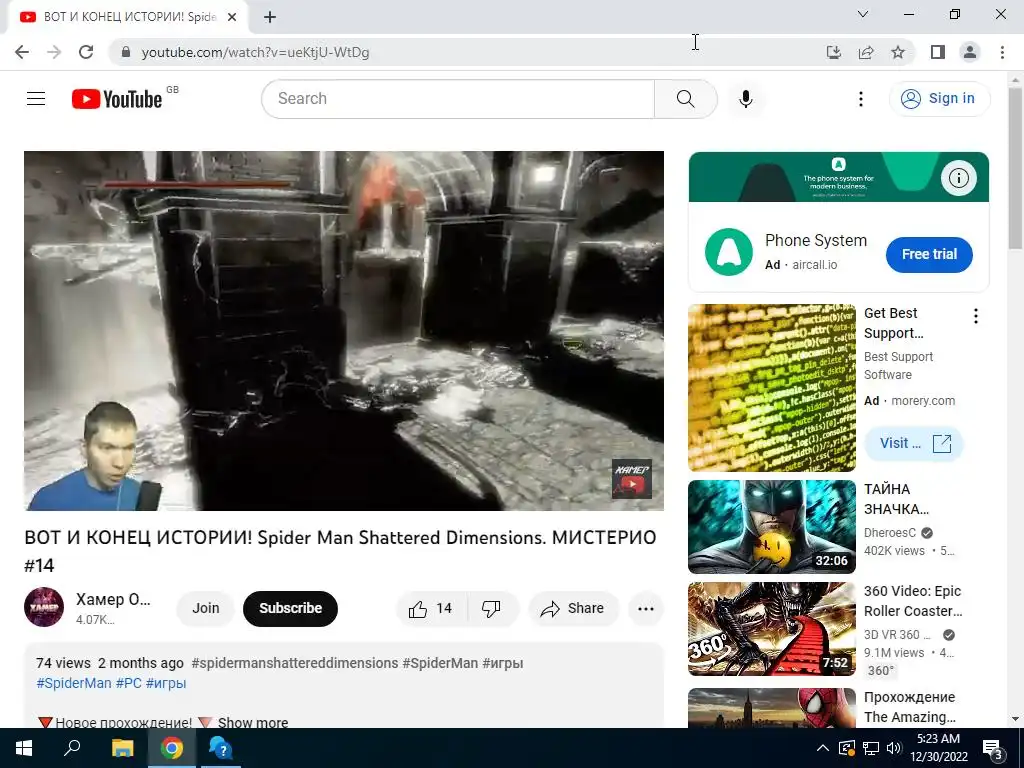Click the DheroesC channel name
Image resolution: width=1024 pixels, height=768 pixels.
[889, 533]
